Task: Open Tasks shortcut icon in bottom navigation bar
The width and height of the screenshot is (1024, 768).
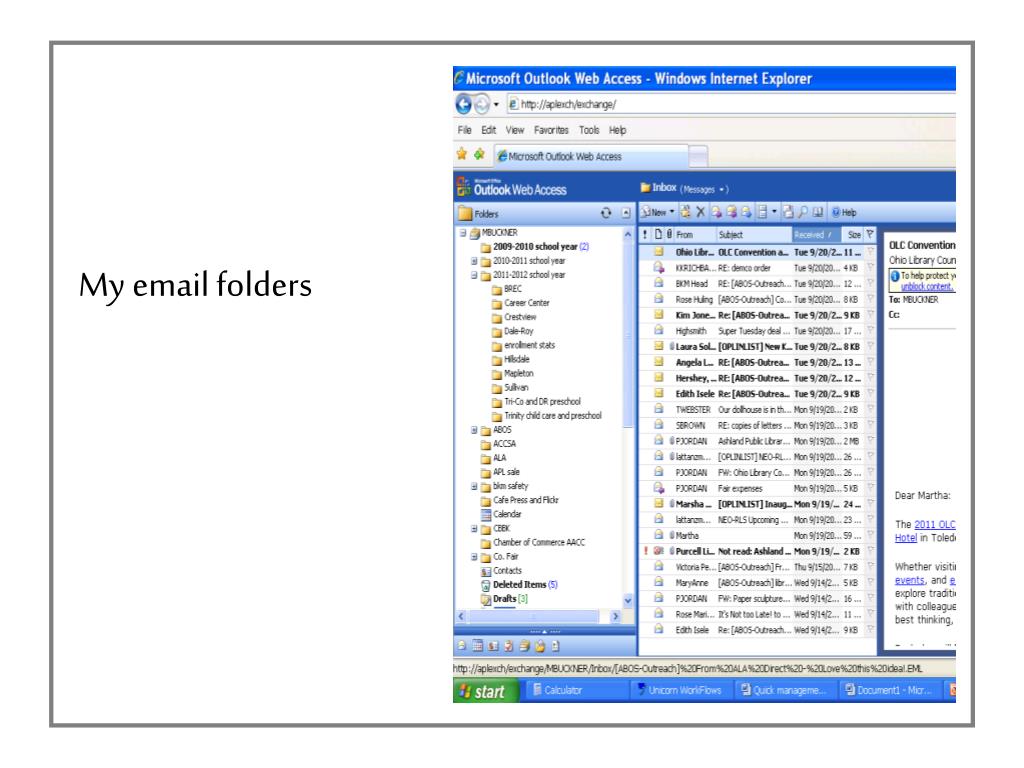Action: pyautogui.click(x=509, y=646)
